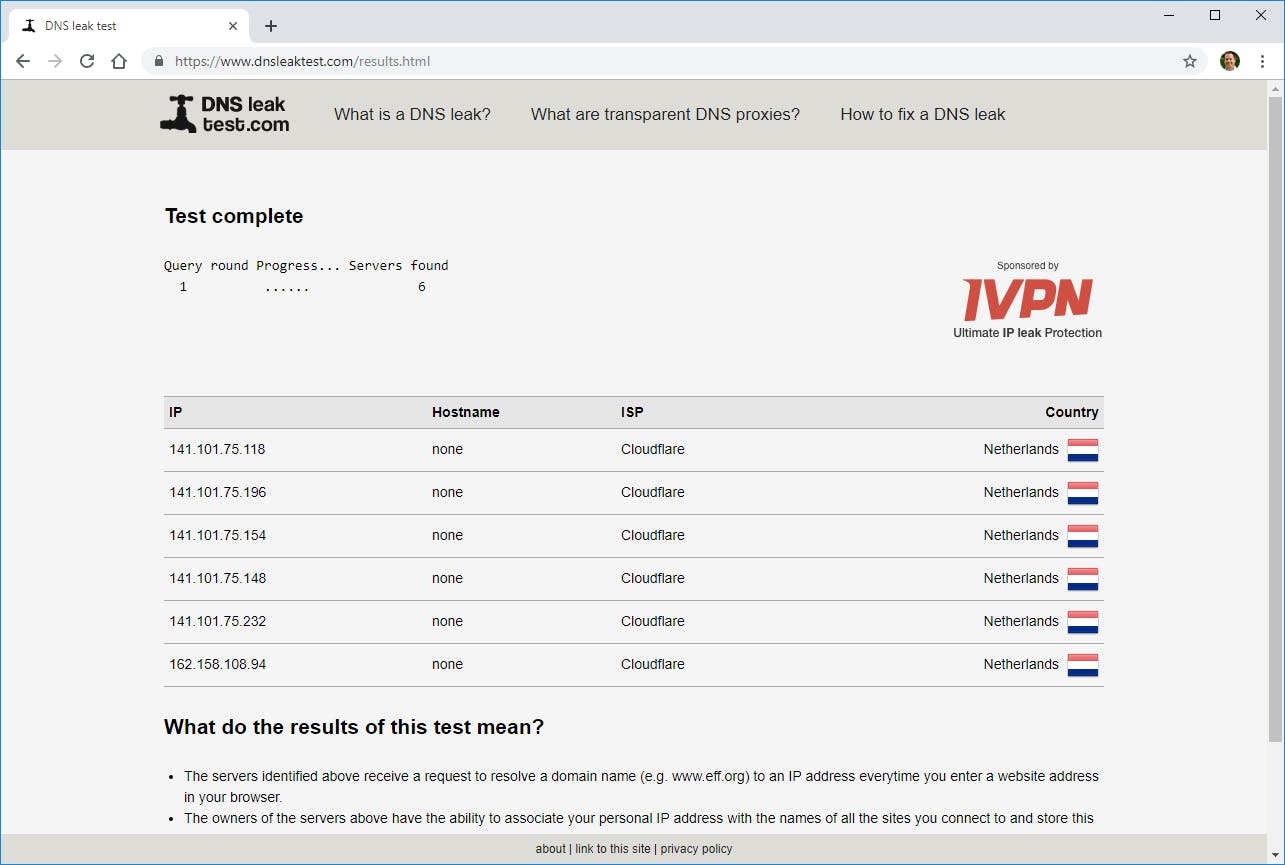
Task: Bookmark this page with the star
Action: (x=1190, y=61)
